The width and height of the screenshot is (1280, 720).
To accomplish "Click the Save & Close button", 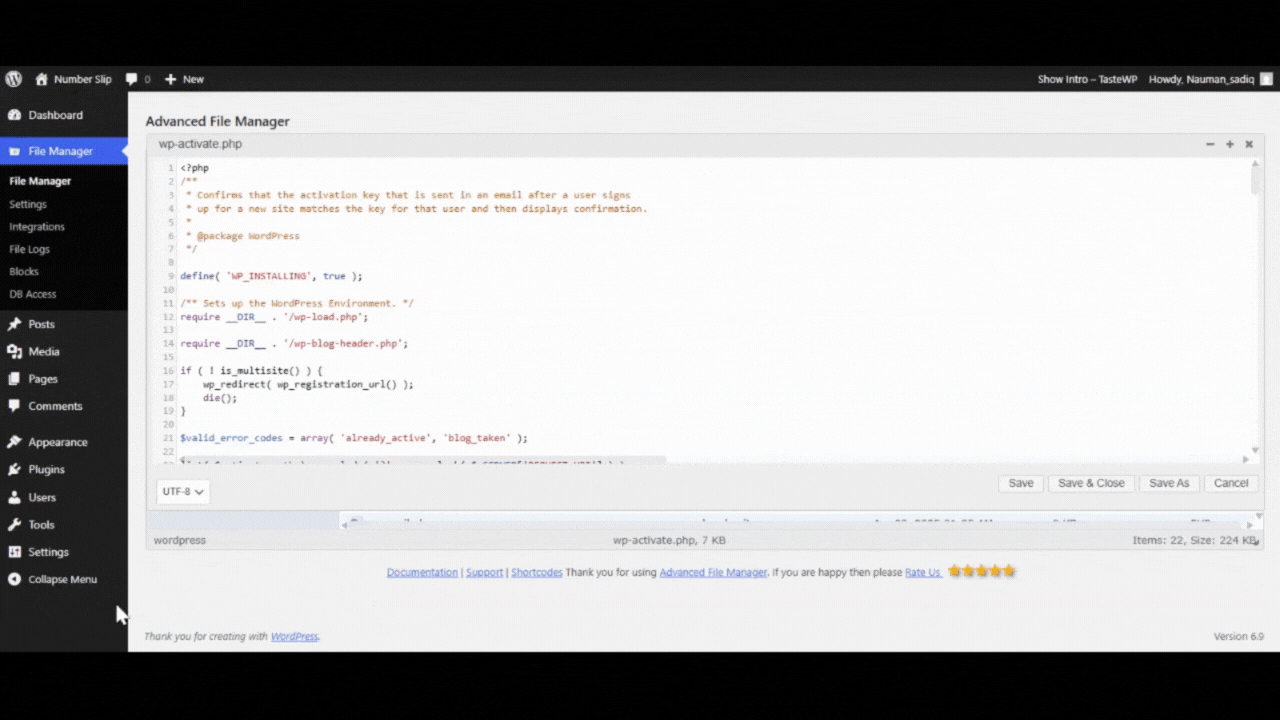I will [x=1090, y=483].
